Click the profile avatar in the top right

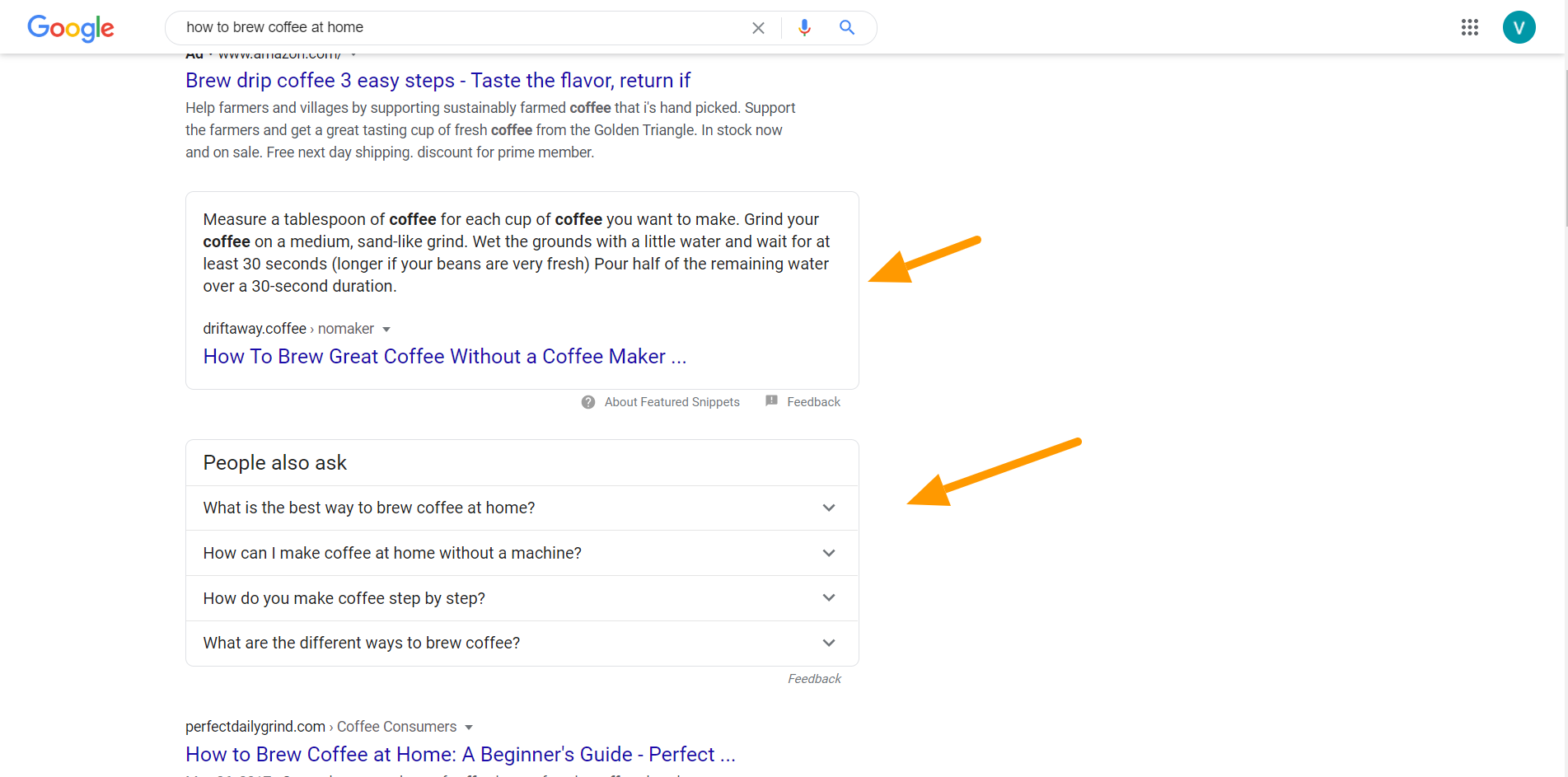point(1519,27)
